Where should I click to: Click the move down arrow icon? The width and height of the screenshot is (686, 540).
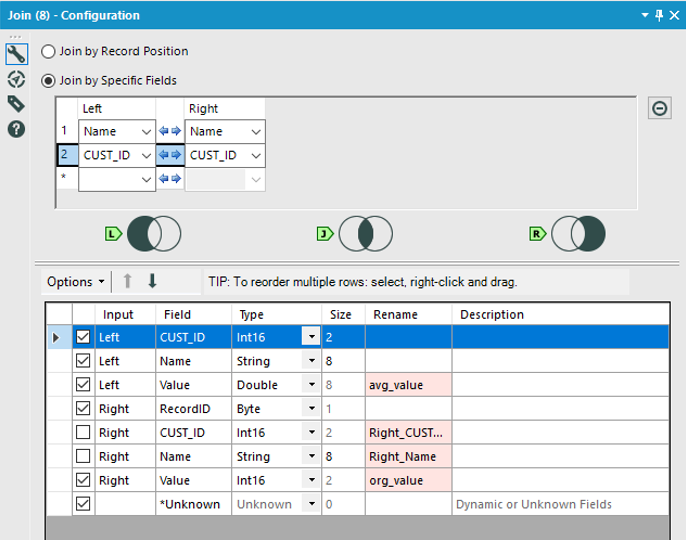click(x=153, y=282)
